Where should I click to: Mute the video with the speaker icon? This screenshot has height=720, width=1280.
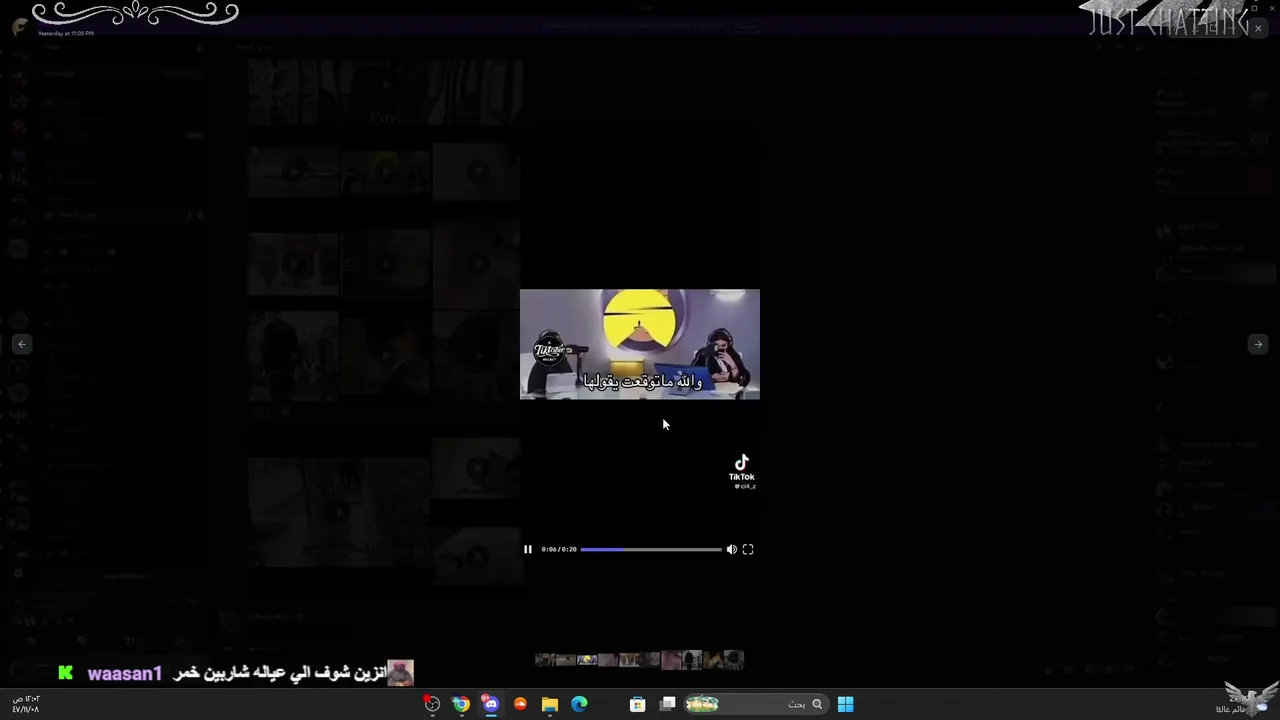click(731, 549)
